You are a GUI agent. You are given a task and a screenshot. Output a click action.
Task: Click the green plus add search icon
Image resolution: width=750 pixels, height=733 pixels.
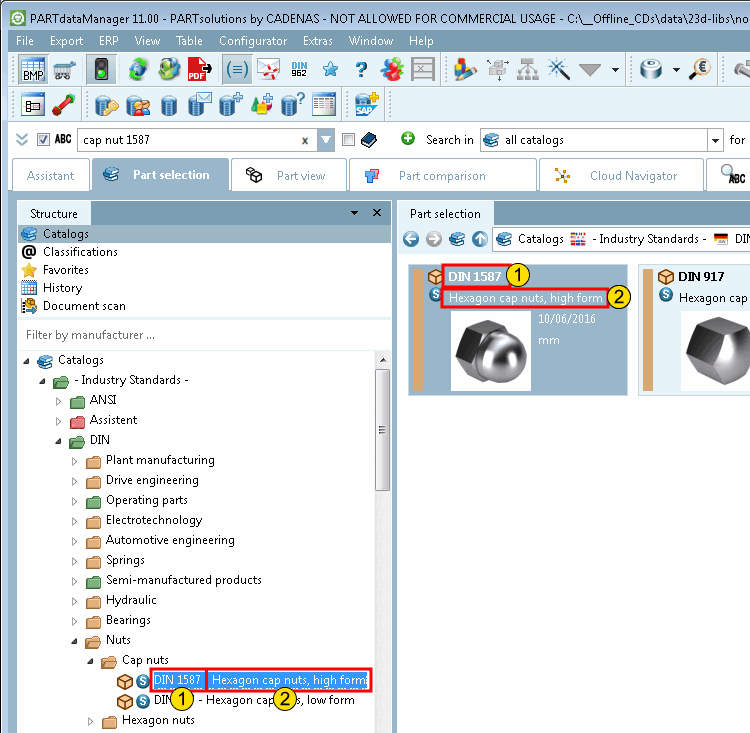[408, 139]
